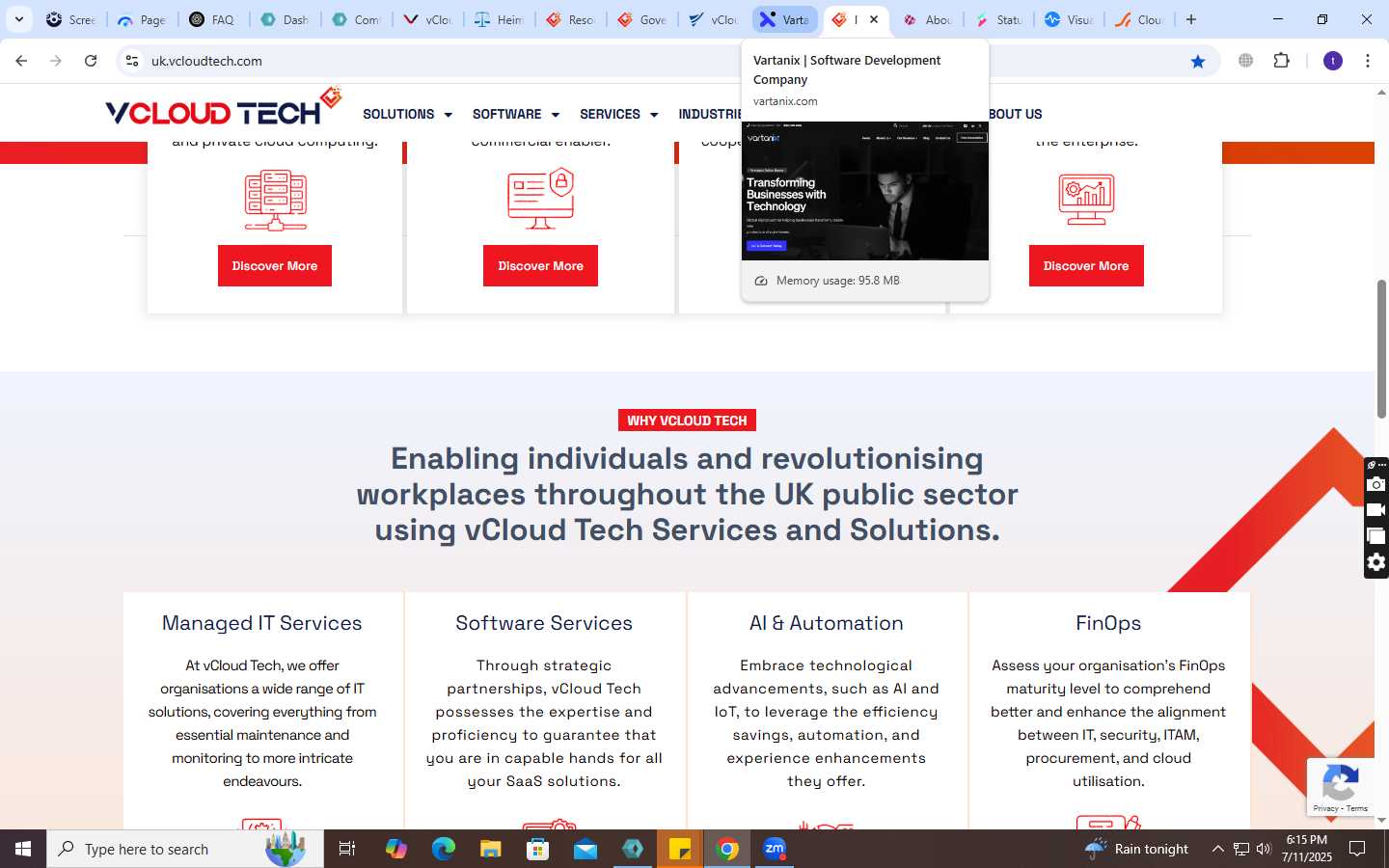Screen dimensions: 1389x868
Task: Reload the current page
Action: click(x=91, y=61)
